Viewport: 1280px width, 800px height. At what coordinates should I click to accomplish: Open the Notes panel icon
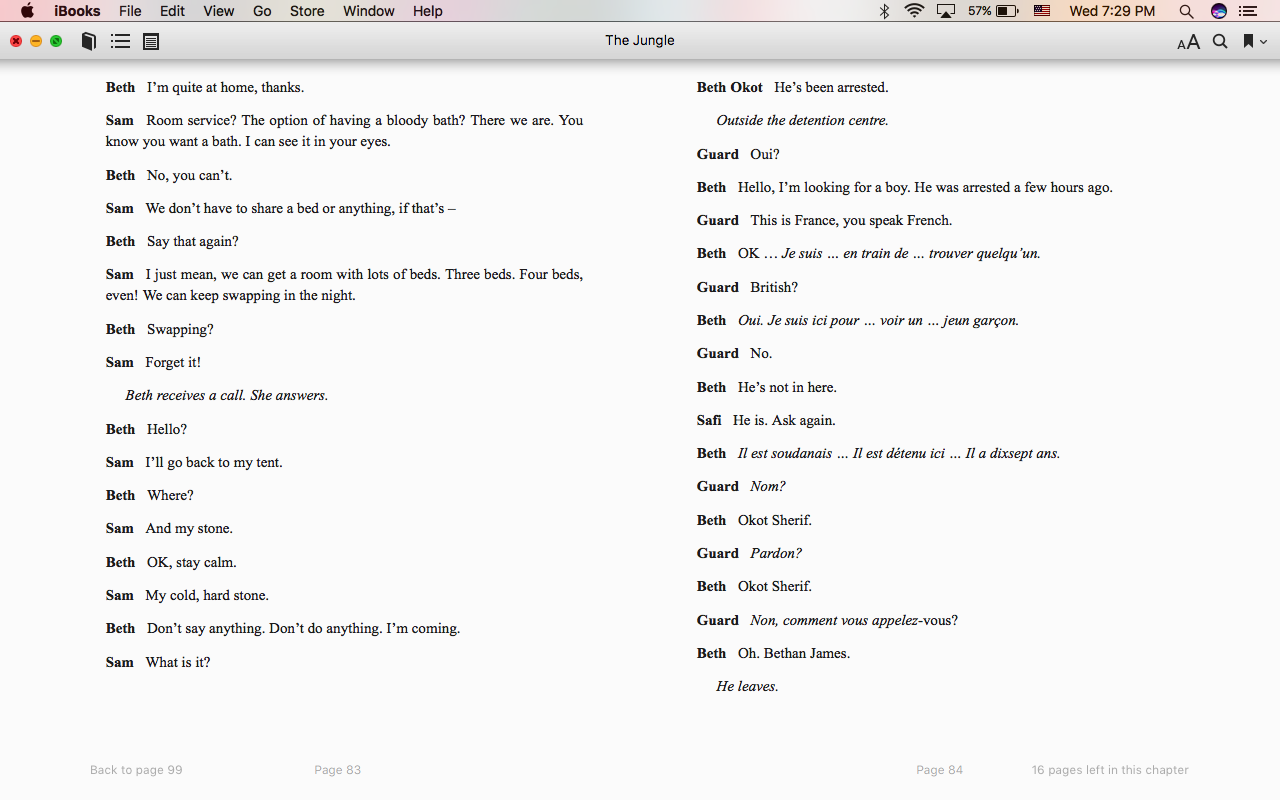(151, 41)
